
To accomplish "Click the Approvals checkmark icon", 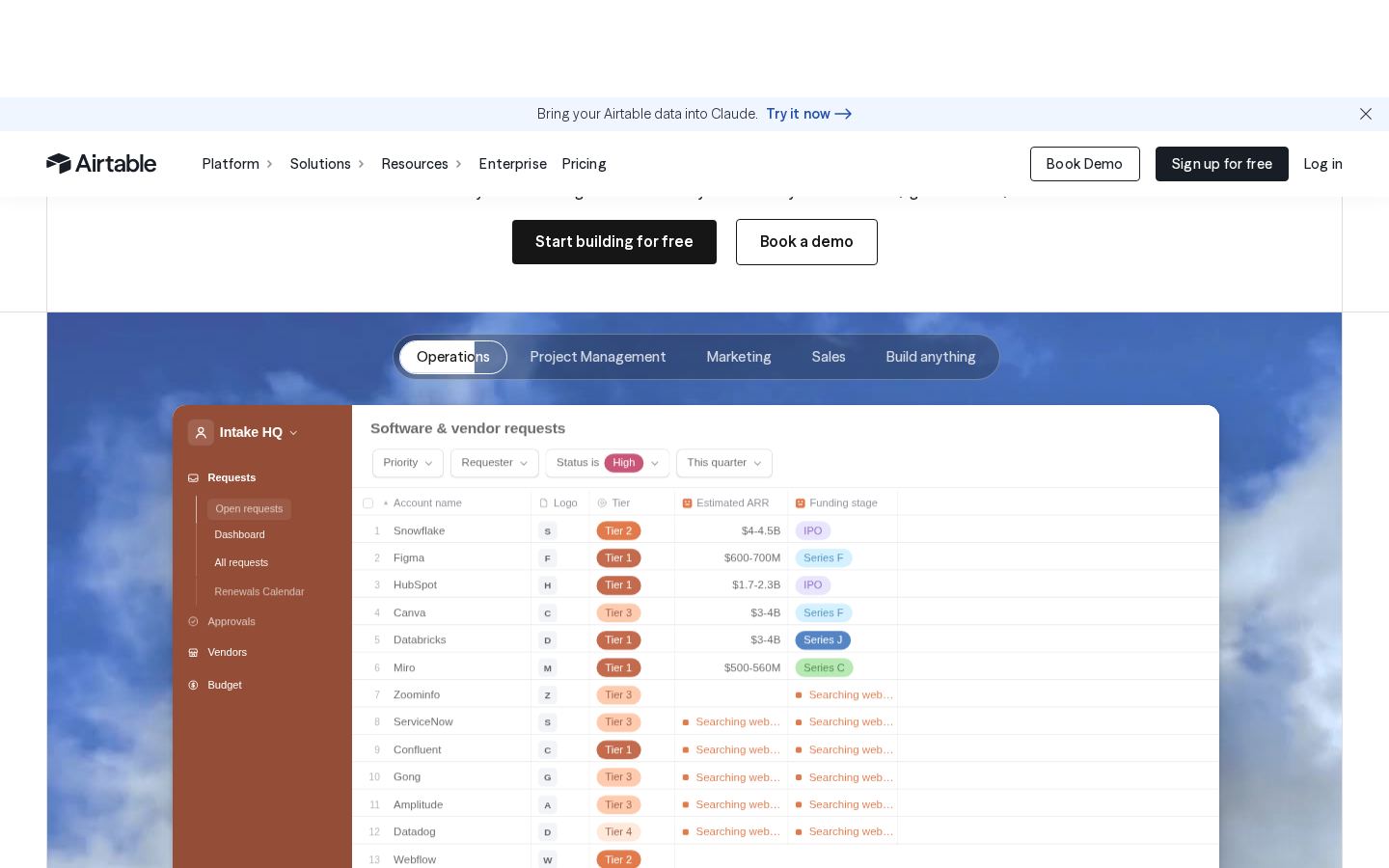I will (193, 621).
